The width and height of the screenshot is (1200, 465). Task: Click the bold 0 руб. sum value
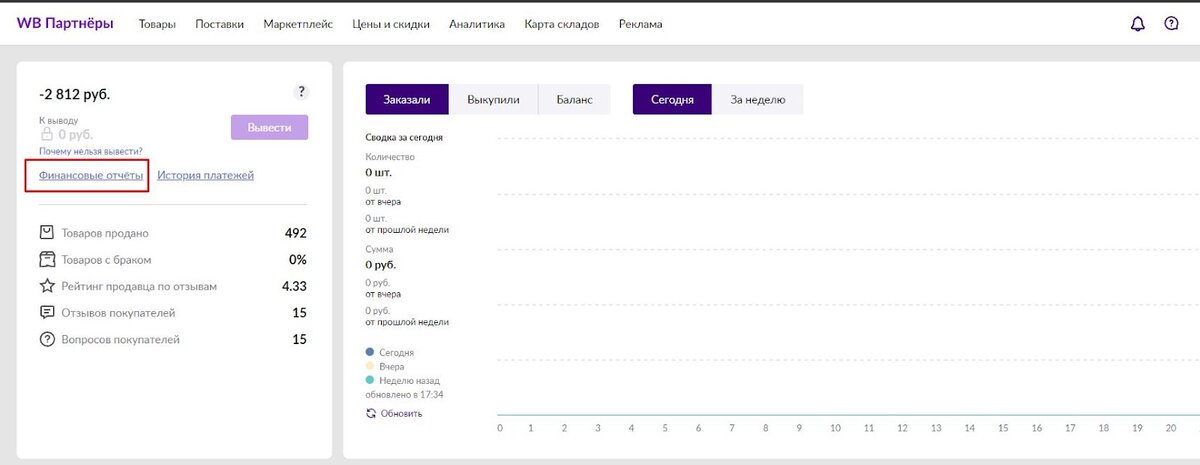pyautogui.click(x=381, y=264)
